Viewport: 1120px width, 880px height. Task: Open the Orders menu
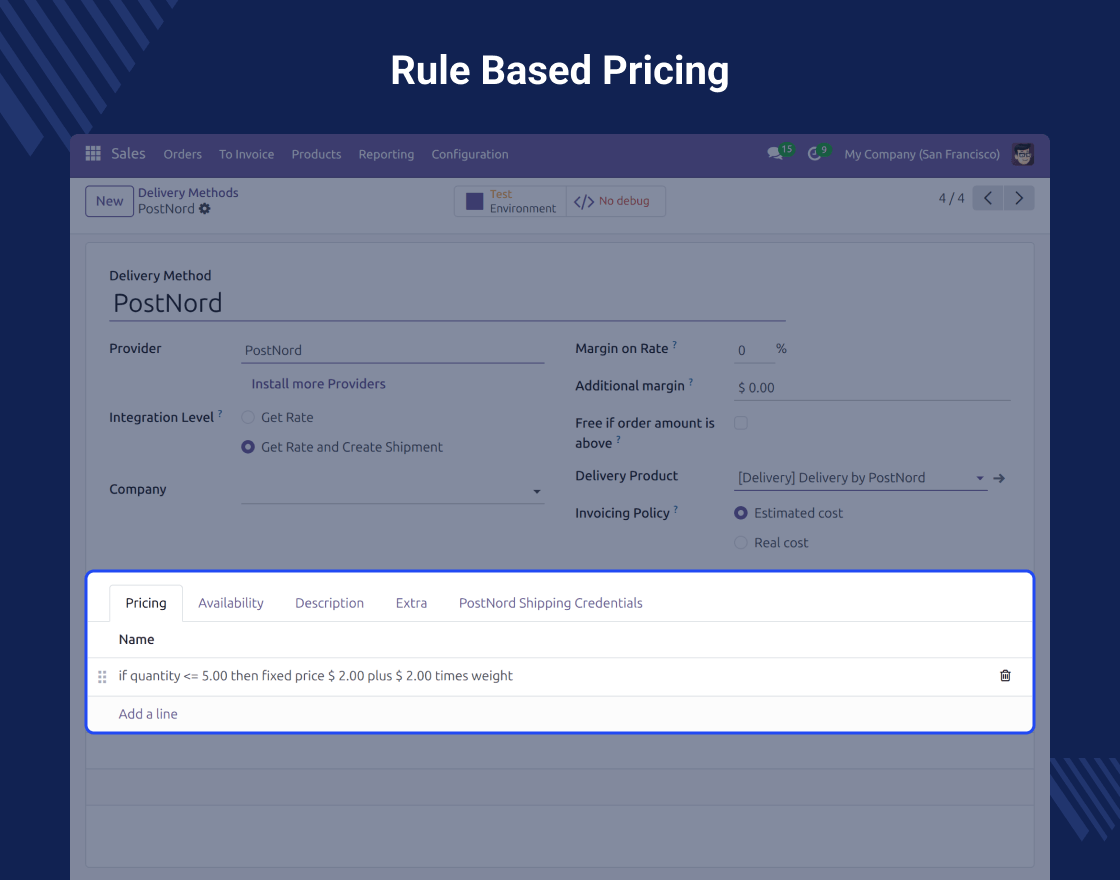point(182,154)
